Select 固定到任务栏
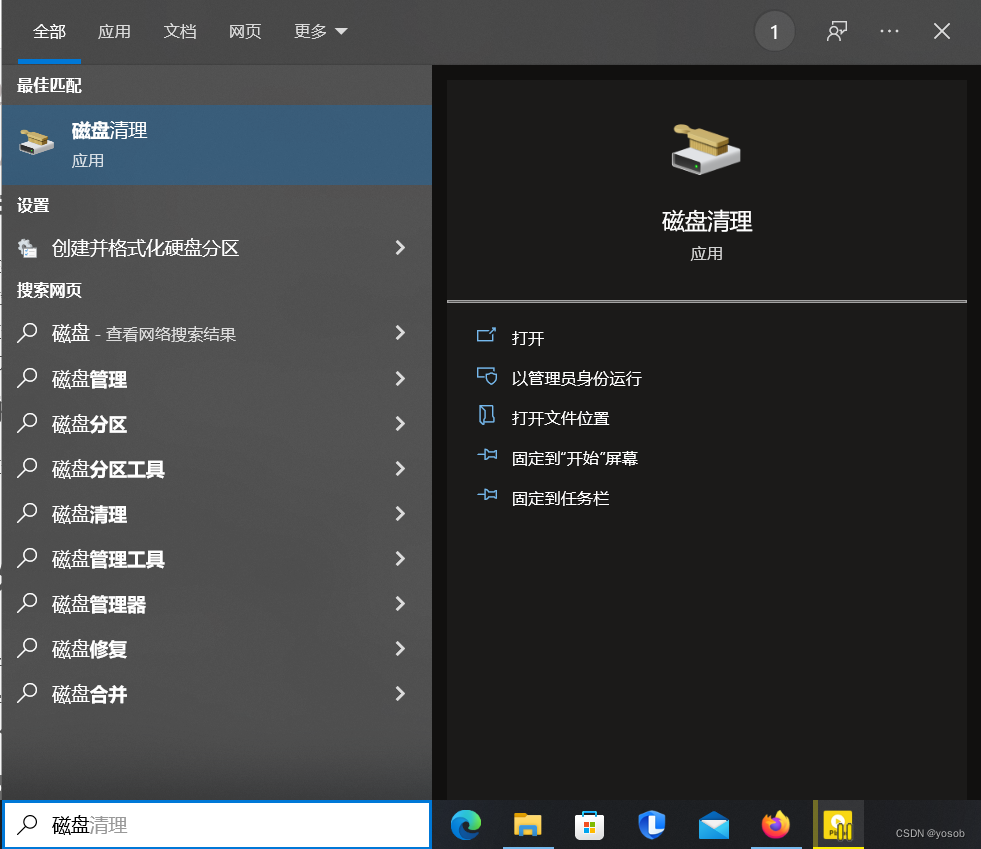 coord(560,498)
